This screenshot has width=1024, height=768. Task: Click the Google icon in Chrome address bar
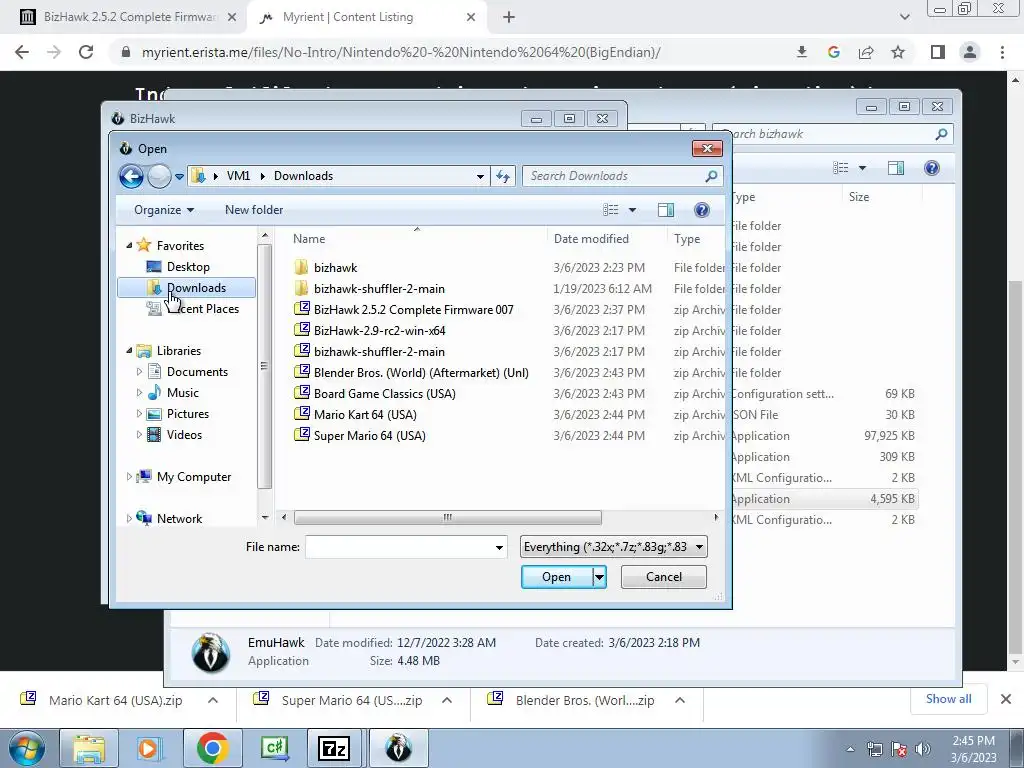[x=833, y=52]
